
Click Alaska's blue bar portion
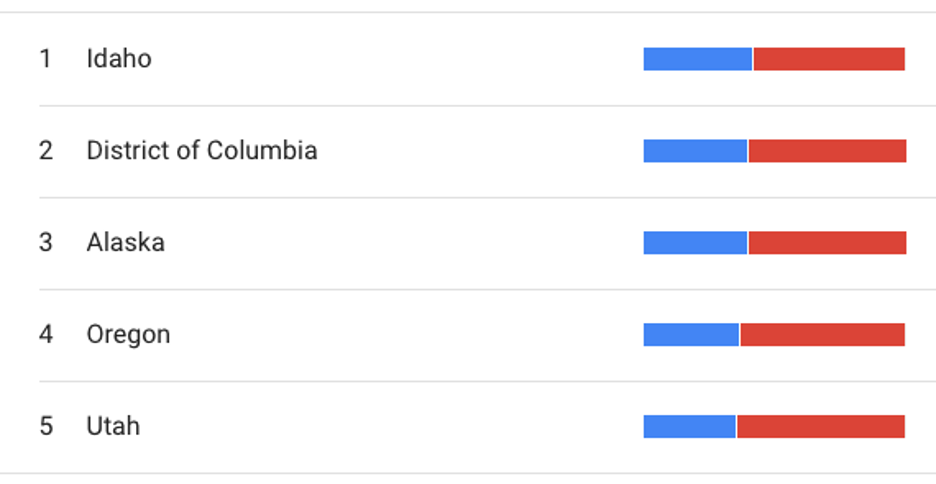[695, 243]
